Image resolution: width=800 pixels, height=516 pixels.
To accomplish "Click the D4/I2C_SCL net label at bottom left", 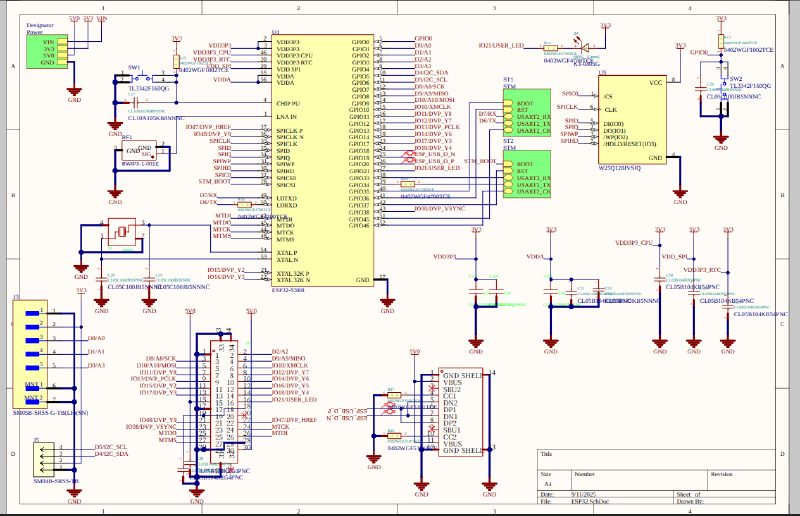I will 112,446.
